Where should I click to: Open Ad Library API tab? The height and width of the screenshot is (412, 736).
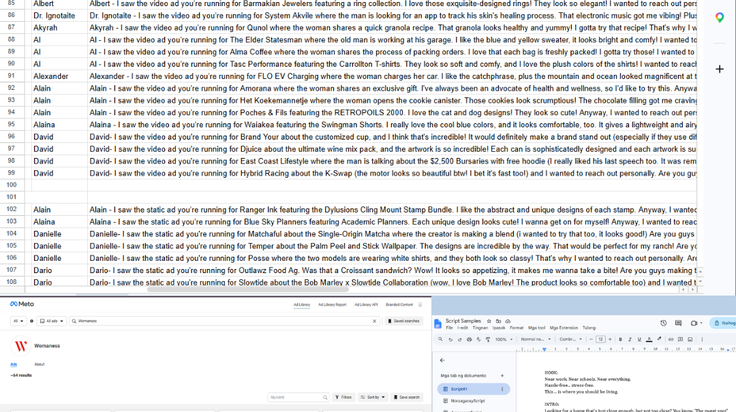(x=366, y=305)
